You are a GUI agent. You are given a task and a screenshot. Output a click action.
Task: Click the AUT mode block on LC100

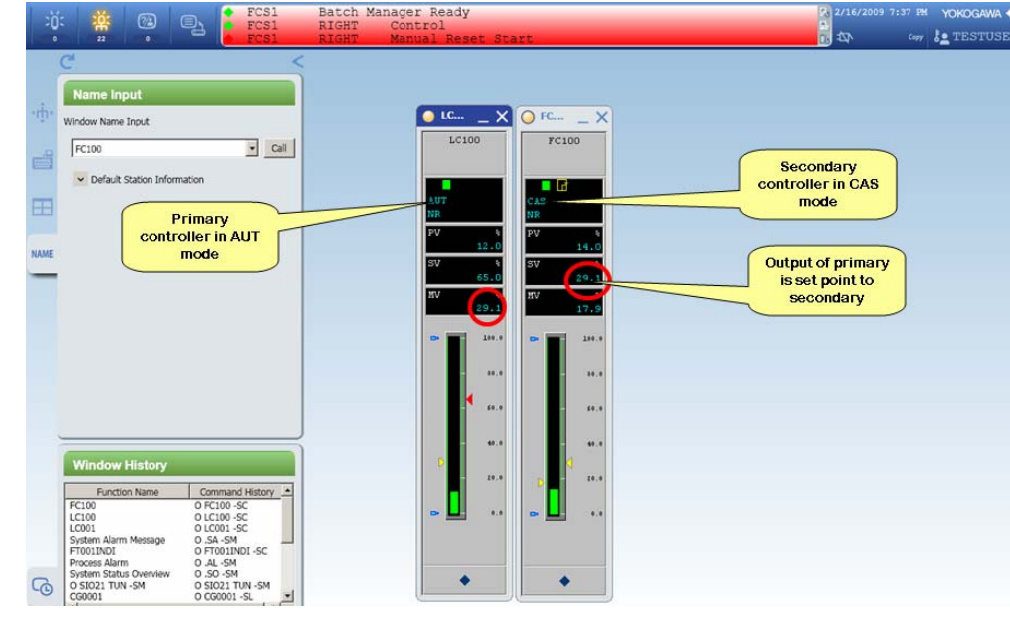click(463, 200)
